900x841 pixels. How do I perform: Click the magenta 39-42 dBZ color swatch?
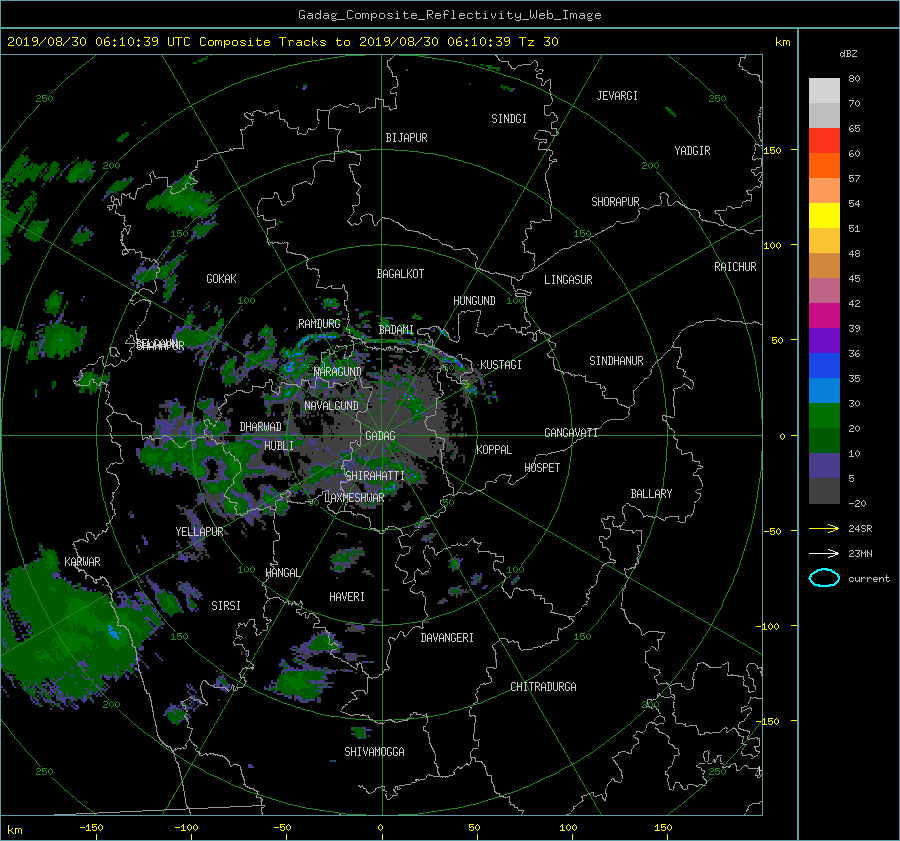click(824, 316)
